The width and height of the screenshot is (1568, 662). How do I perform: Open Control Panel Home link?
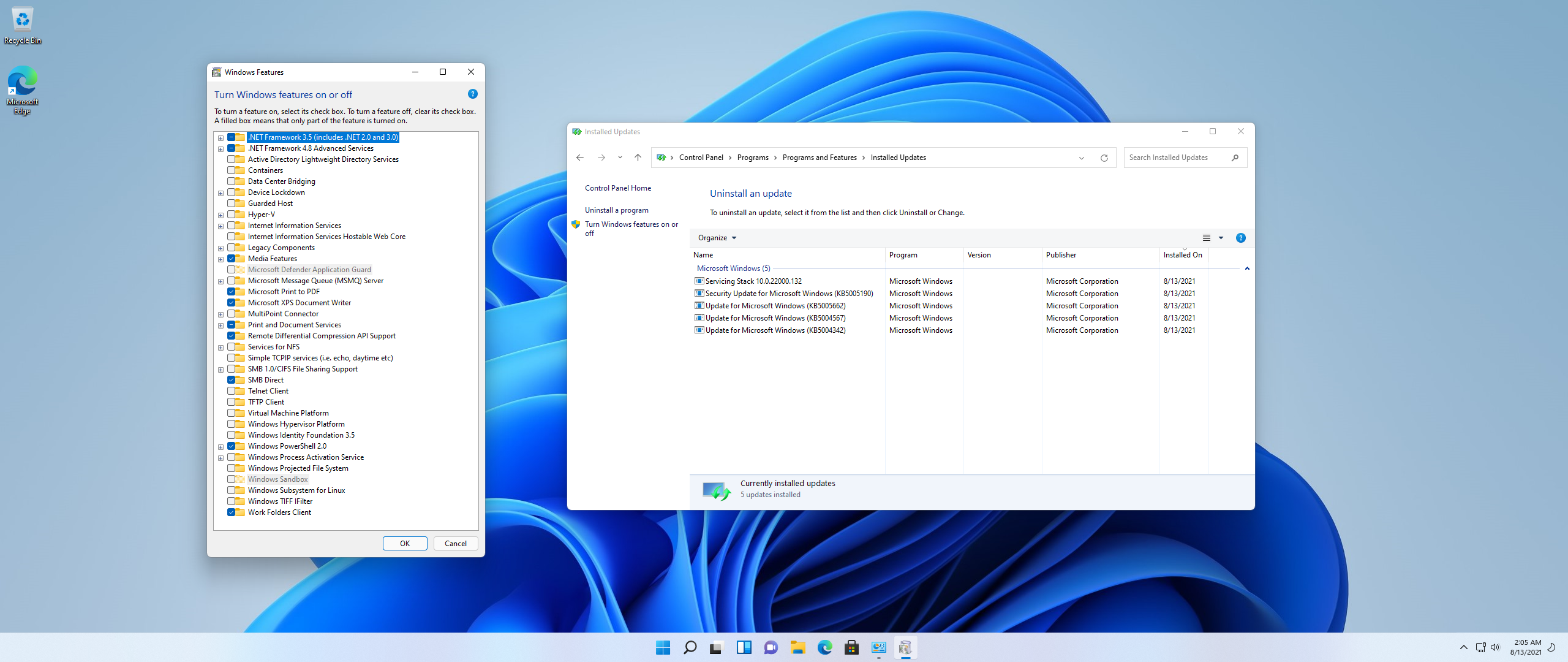click(x=617, y=188)
